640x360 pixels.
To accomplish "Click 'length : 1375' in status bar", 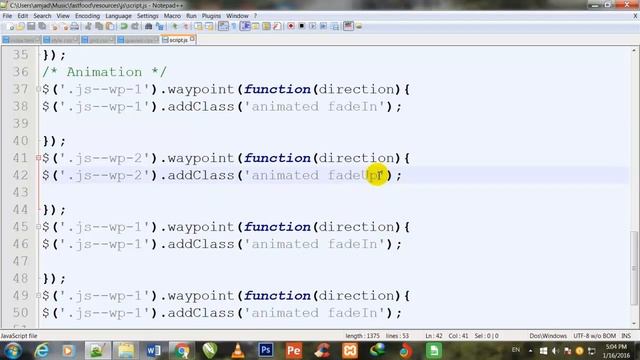I will [362, 336].
